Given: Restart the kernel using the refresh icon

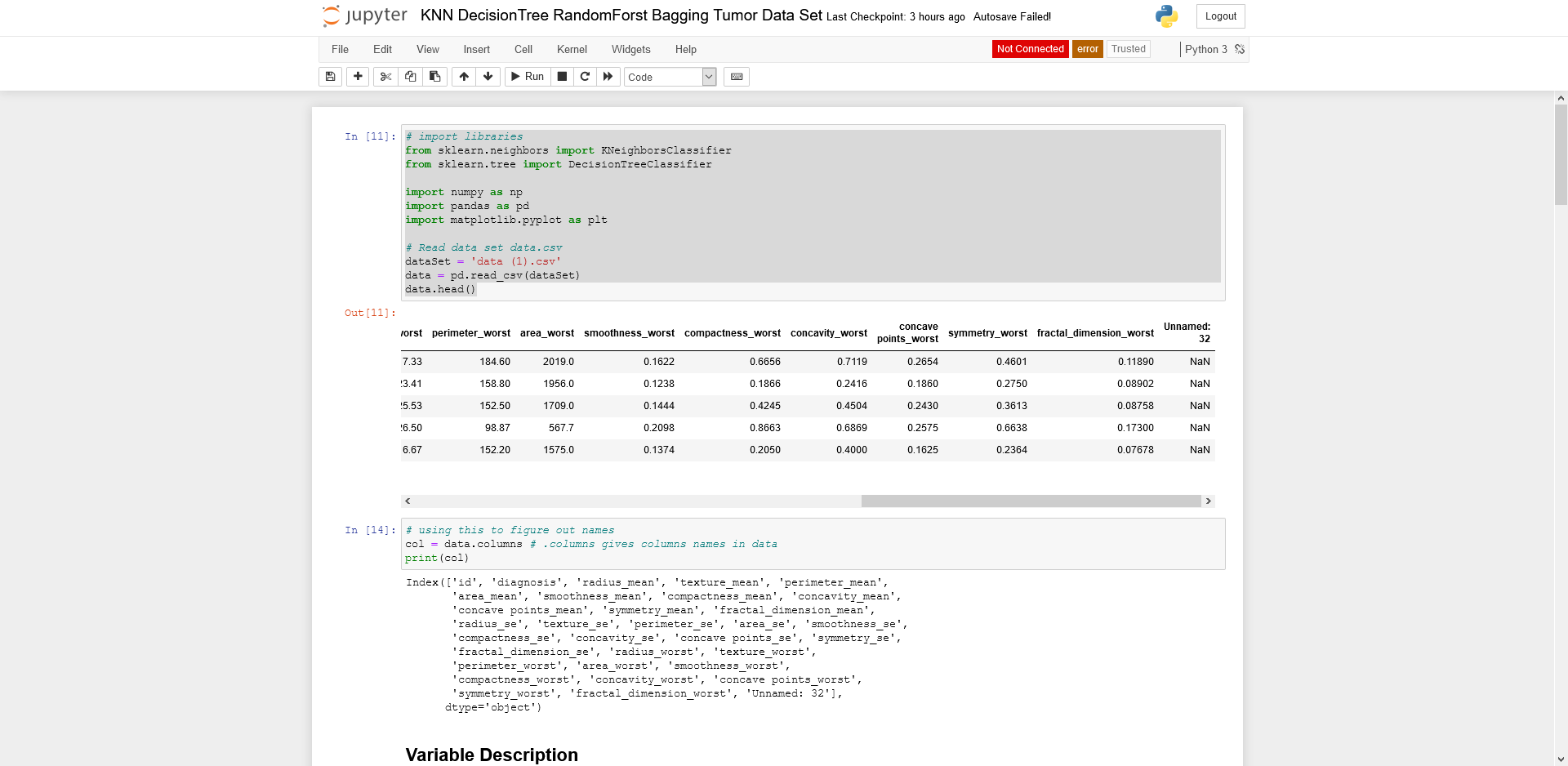Looking at the screenshot, I should (x=585, y=77).
